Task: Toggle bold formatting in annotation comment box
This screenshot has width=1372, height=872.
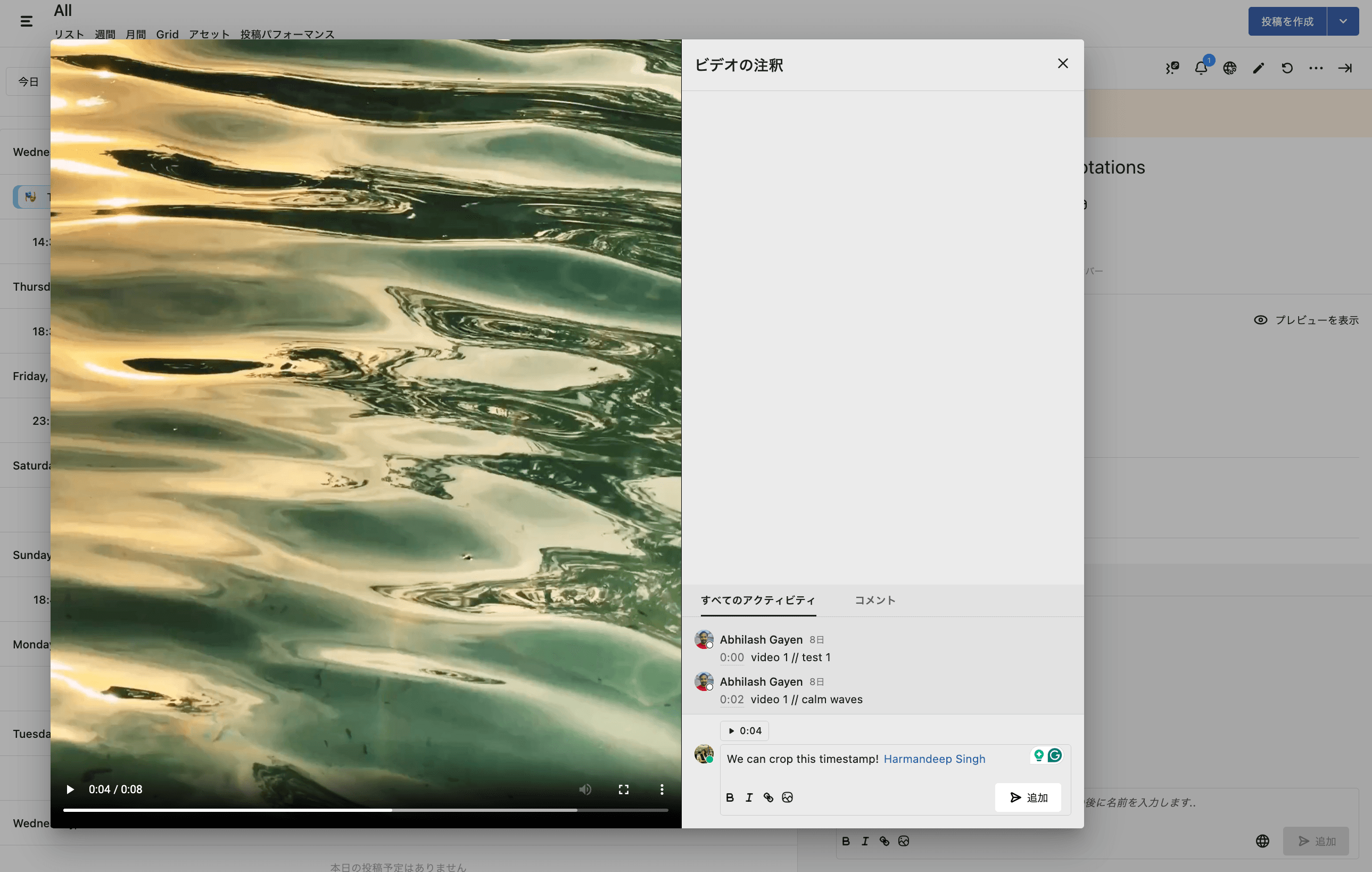Action: click(730, 797)
